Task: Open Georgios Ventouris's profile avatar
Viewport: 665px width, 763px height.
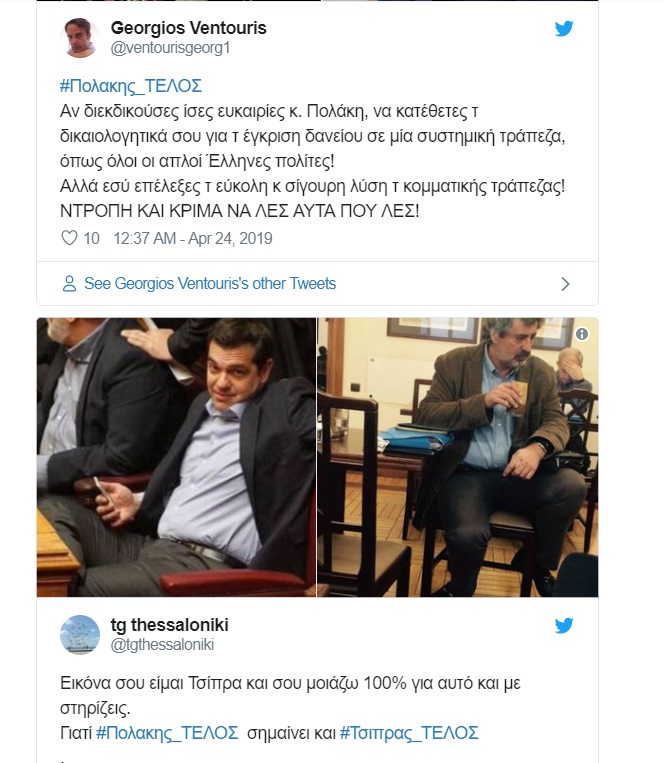Action: [x=80, y=37]
